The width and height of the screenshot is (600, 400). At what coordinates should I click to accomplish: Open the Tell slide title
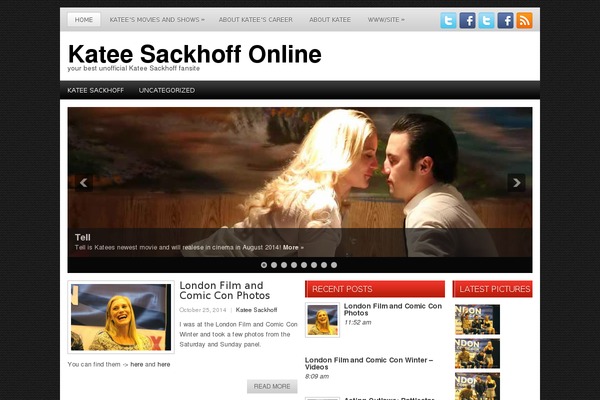coord(83,237)
